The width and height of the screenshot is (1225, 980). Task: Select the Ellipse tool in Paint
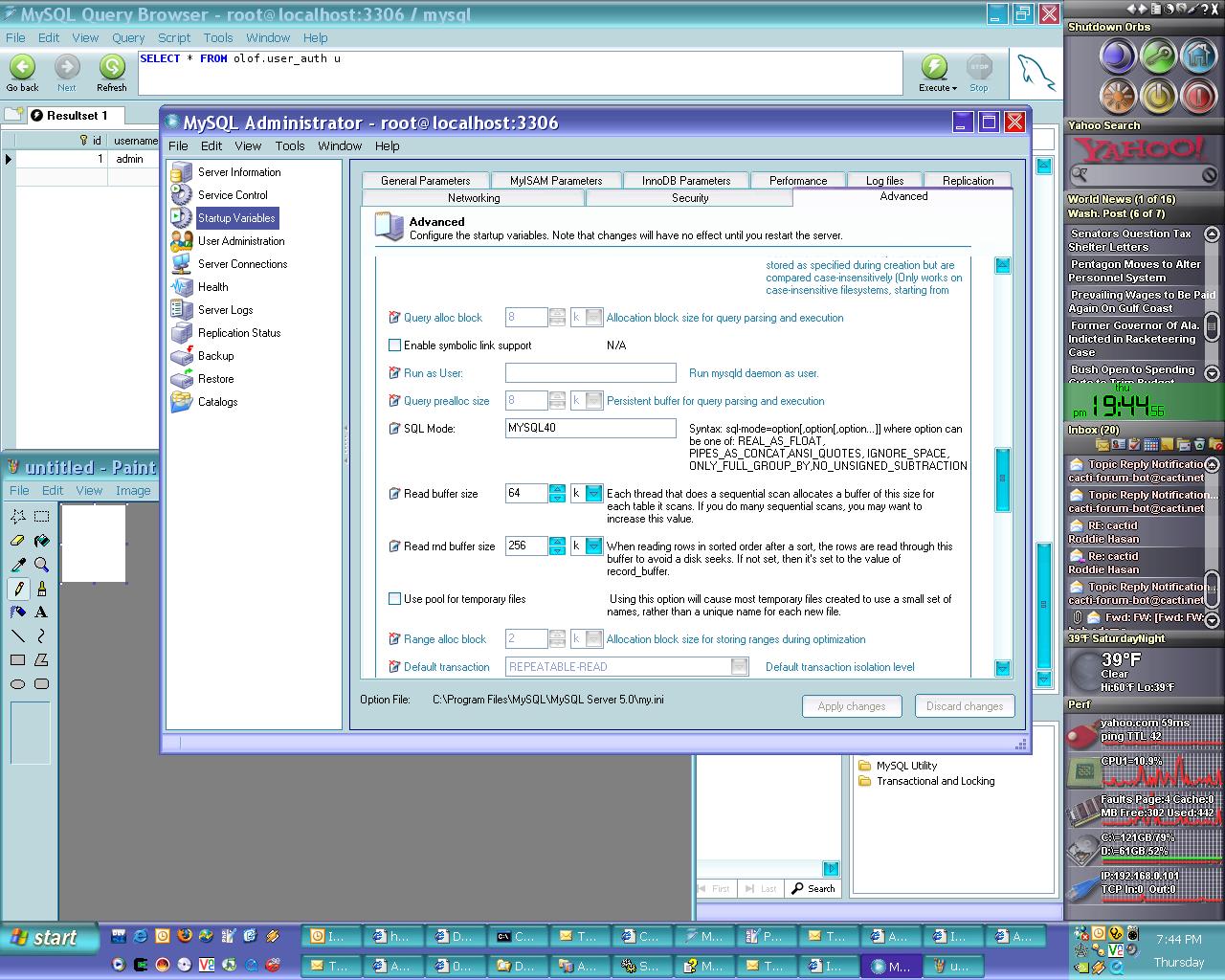pyautogui.click(x=18, y=684)
